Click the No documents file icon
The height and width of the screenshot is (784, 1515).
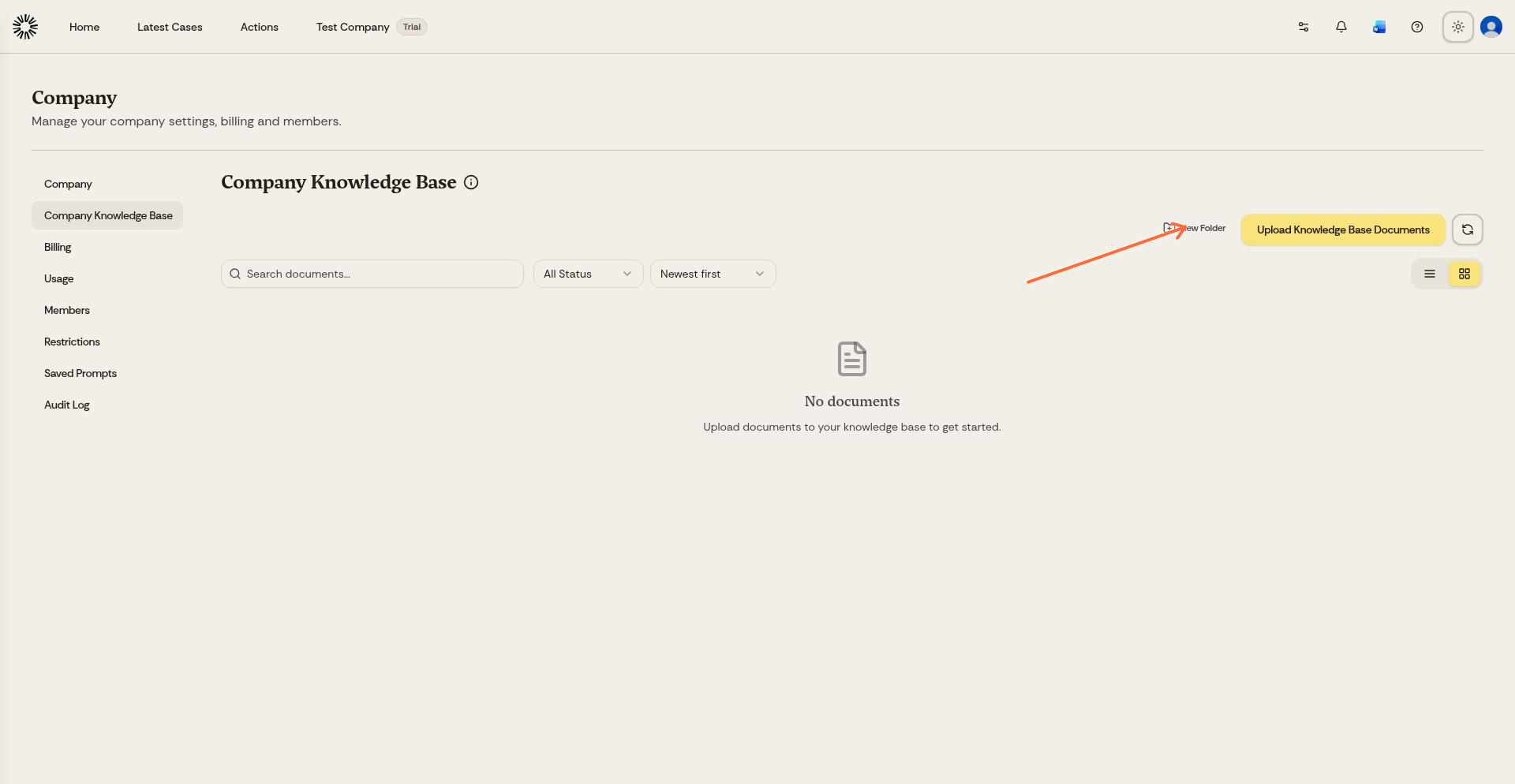(x=852, y=359)
